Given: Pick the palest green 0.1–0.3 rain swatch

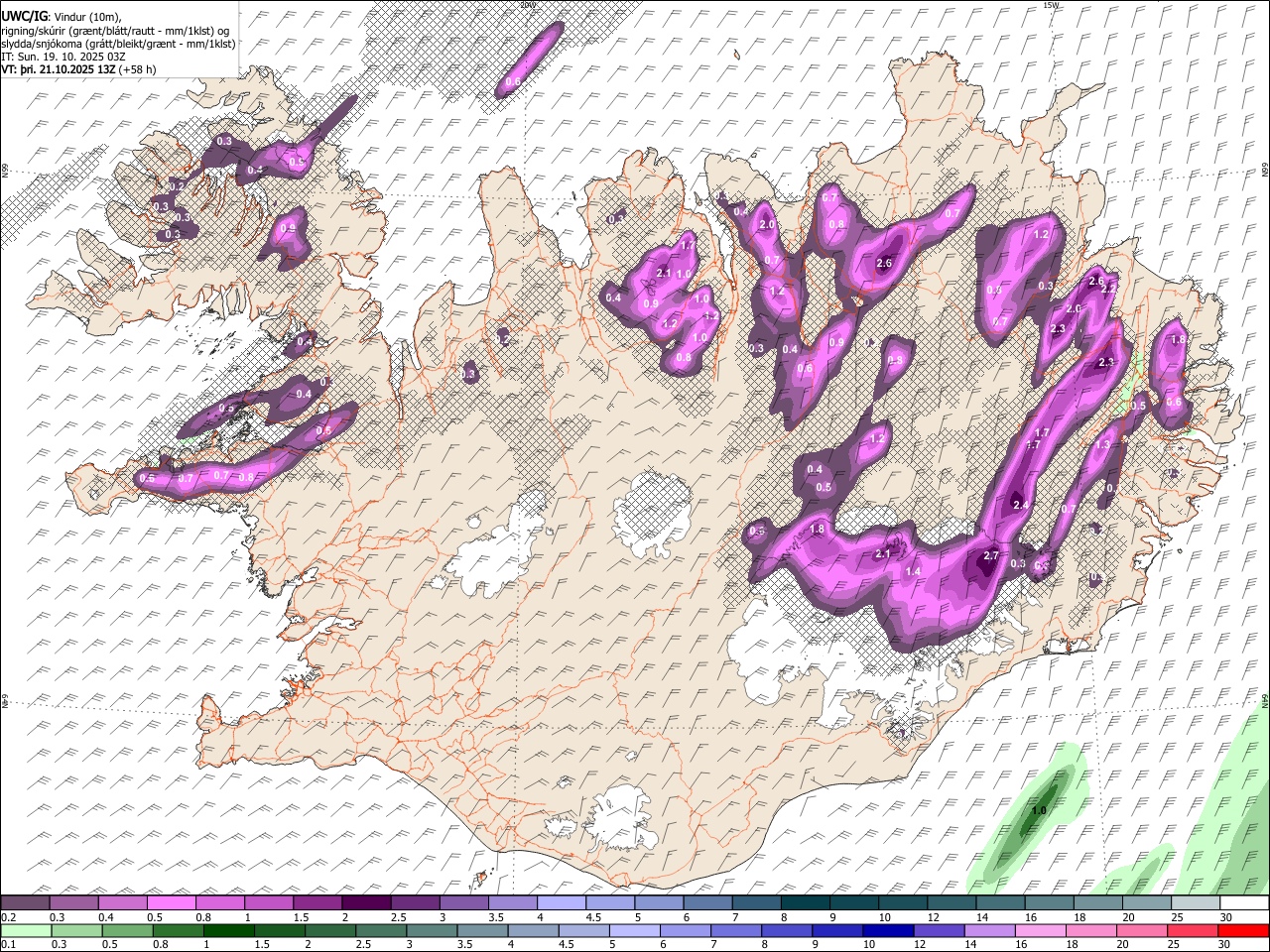Looking at the screenshot, I should 26,931.
